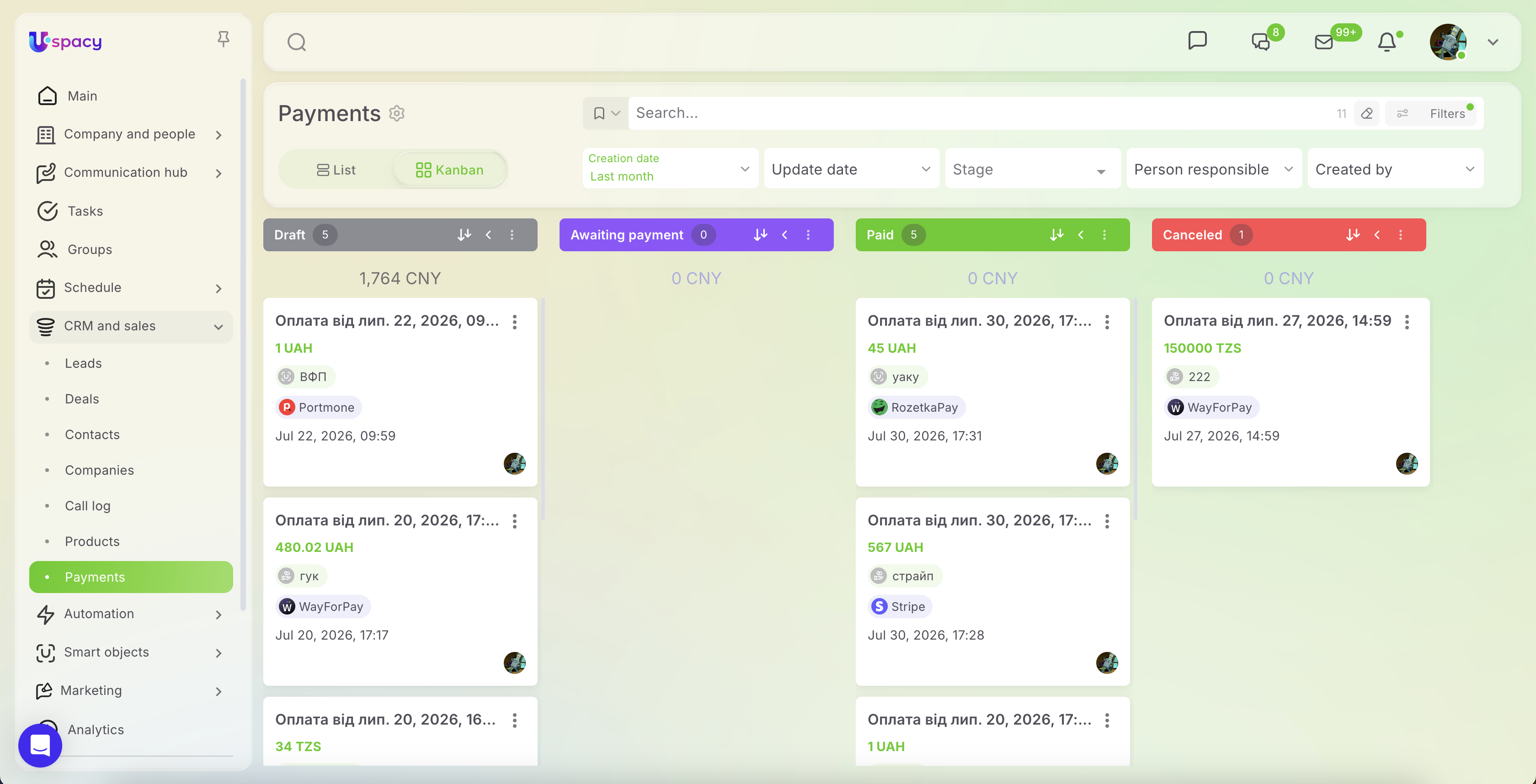Clear filters with the eraser icon
The width and height of the screenshot is (1536, 784).
click(x=1367, y=113)
